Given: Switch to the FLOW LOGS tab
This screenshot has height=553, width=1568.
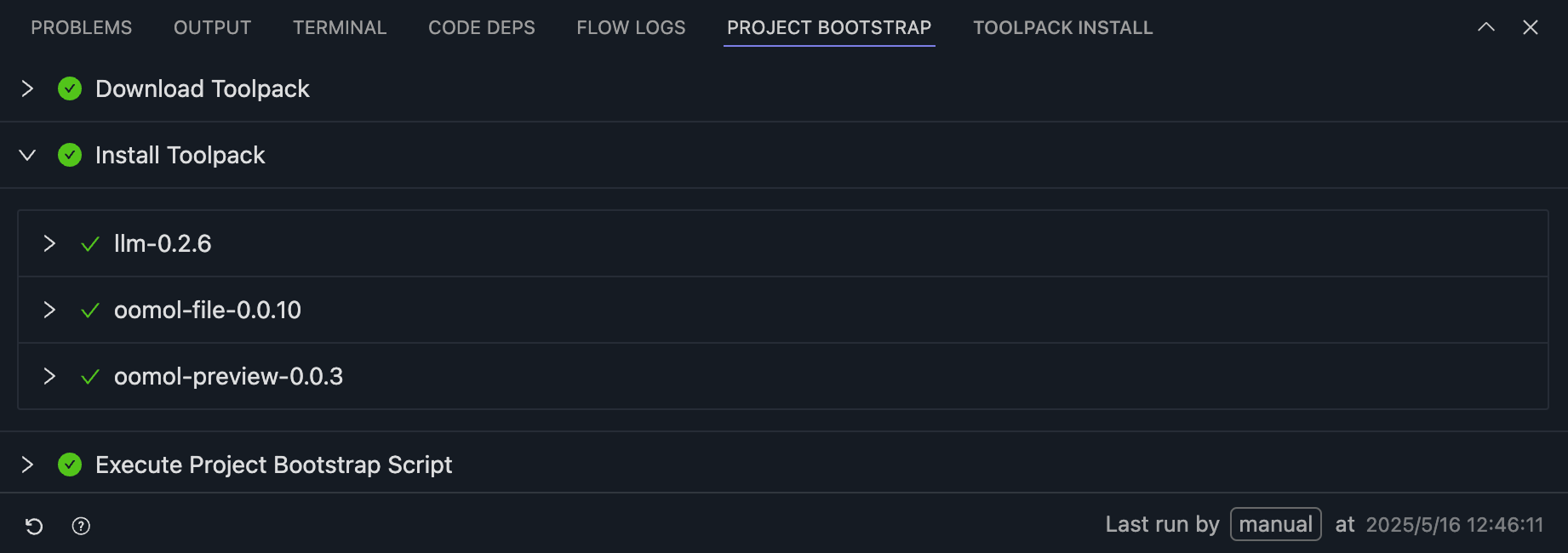Looking at the screenshot, I should (x=631, y=28).
